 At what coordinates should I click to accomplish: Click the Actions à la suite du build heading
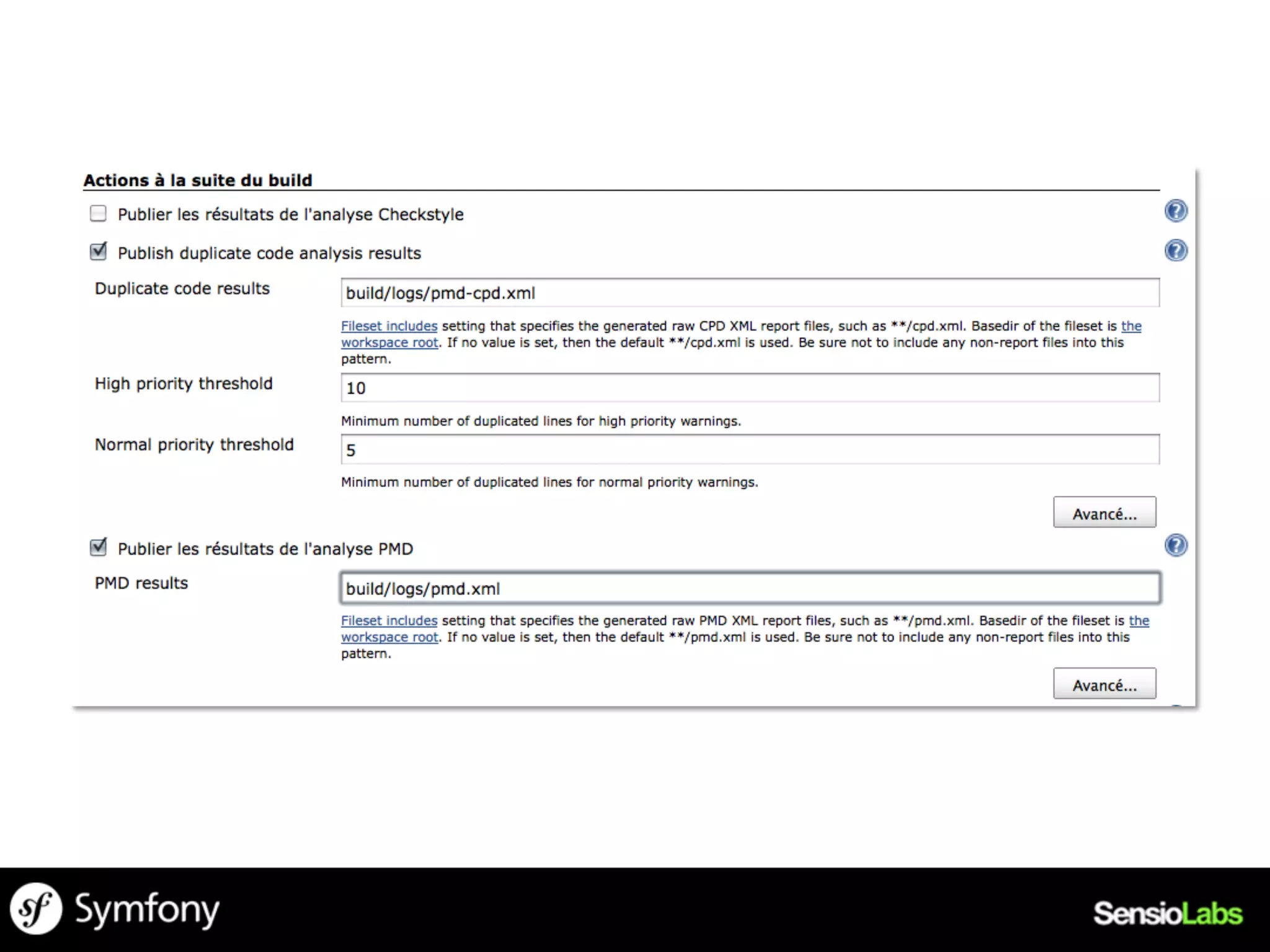point(198,180)
